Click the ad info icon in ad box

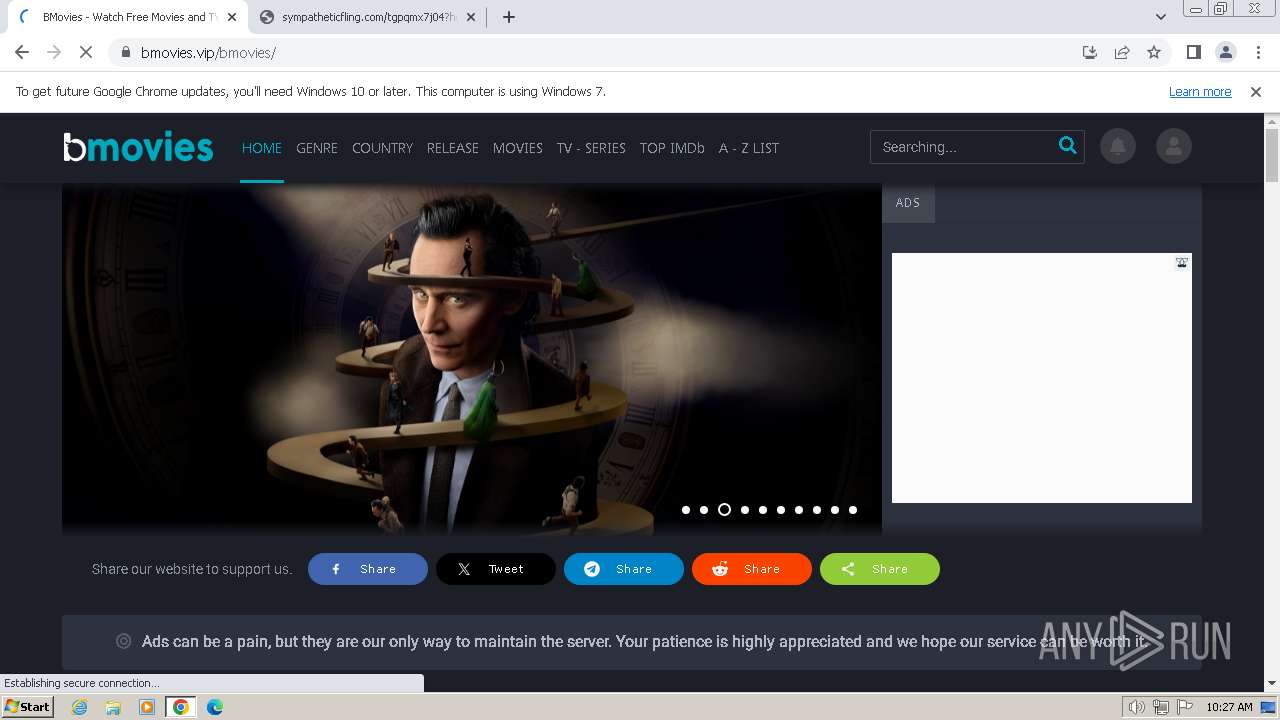[x=1182, y=263]
